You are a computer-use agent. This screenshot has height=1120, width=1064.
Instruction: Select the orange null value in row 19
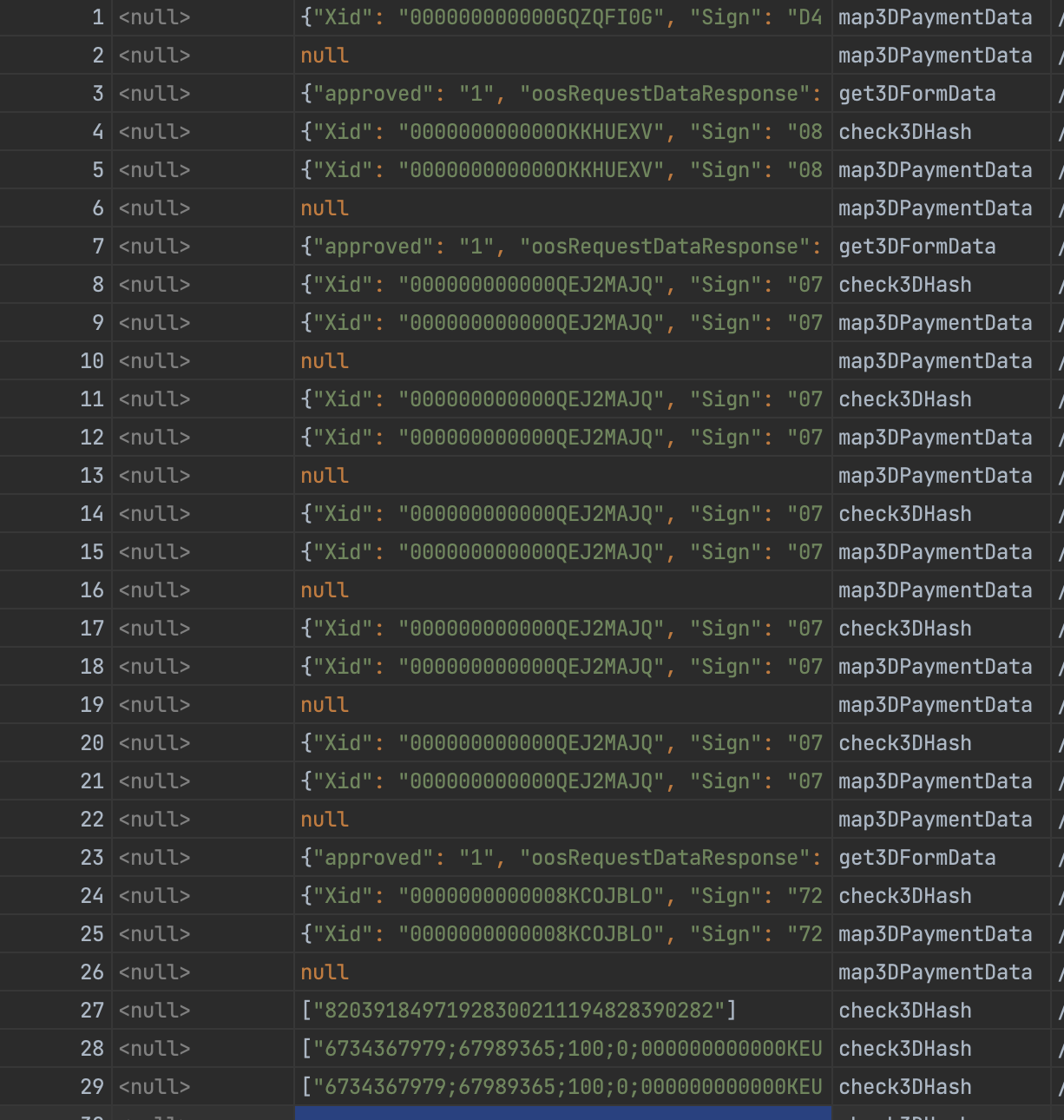click(325, 705)
